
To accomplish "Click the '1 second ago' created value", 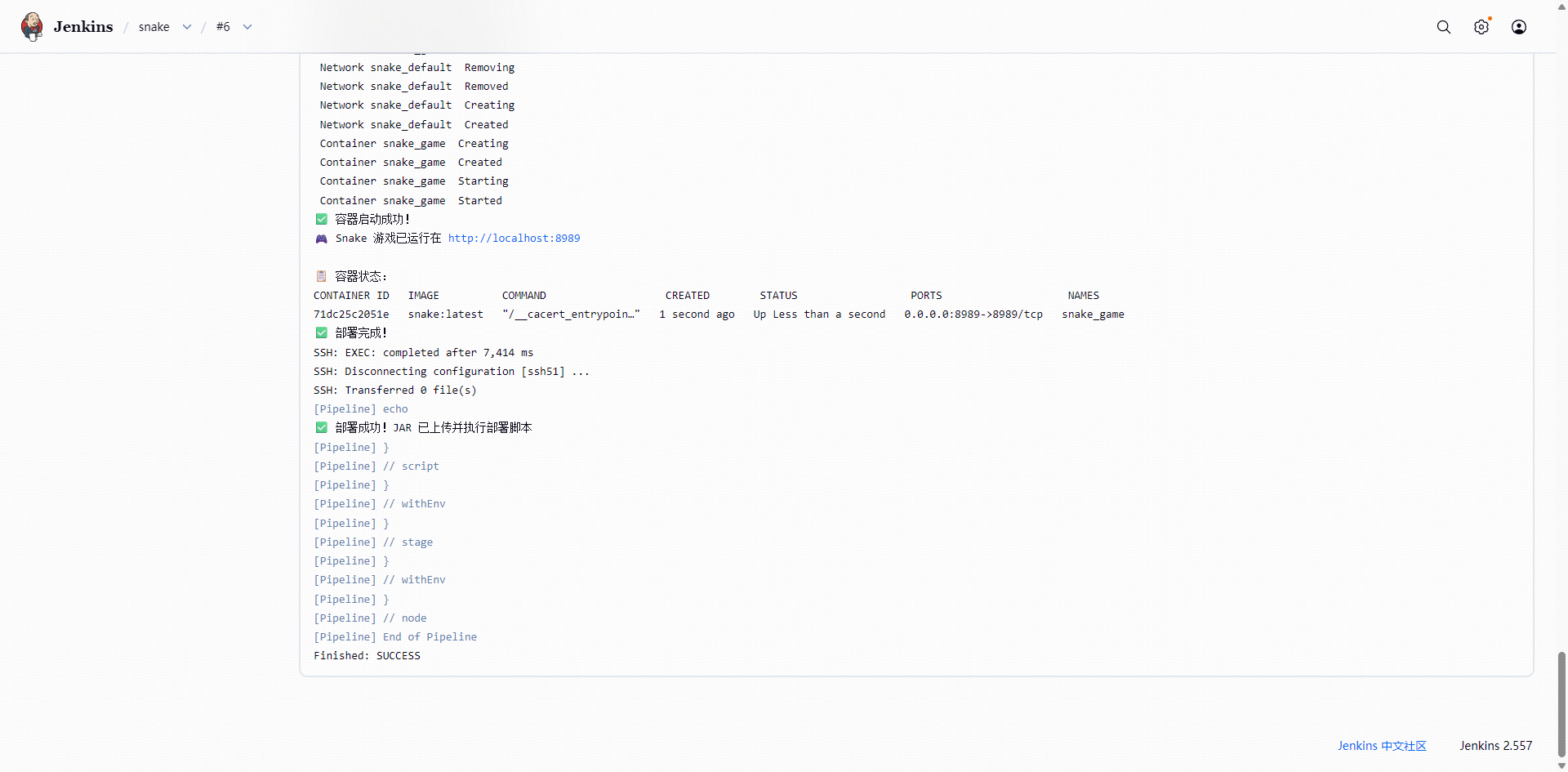I will [697, 315].
